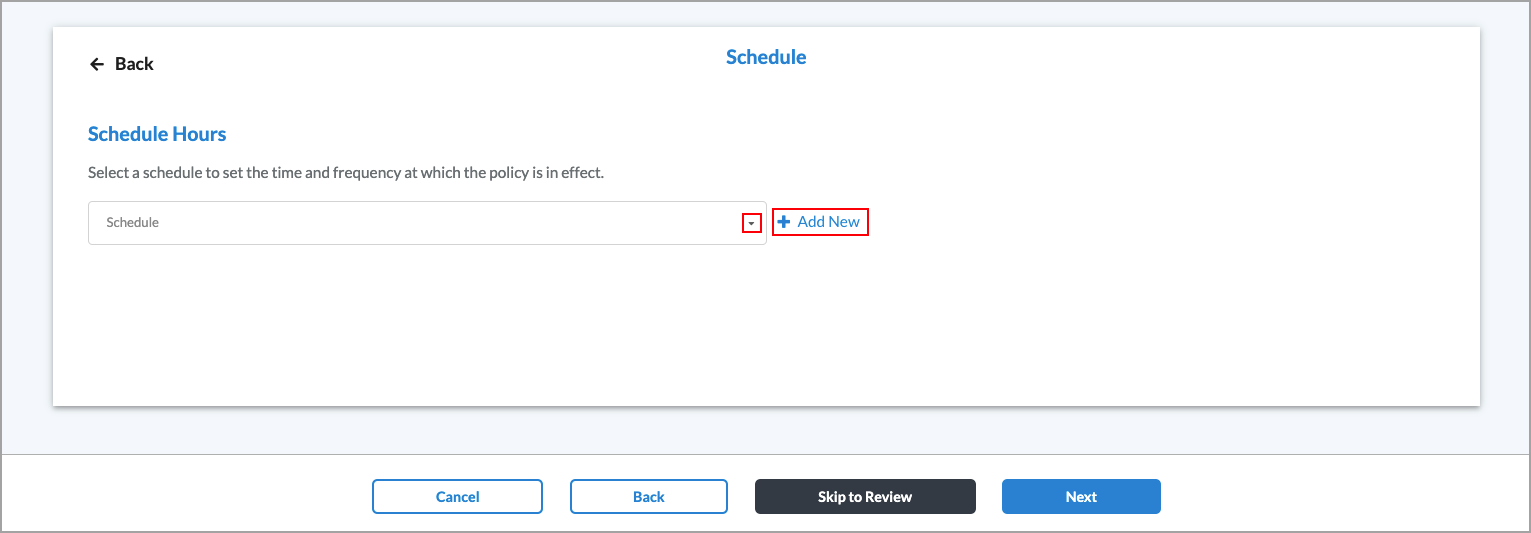Click the Add New link
Screen dimensions: 1531x533
point(828,222)
